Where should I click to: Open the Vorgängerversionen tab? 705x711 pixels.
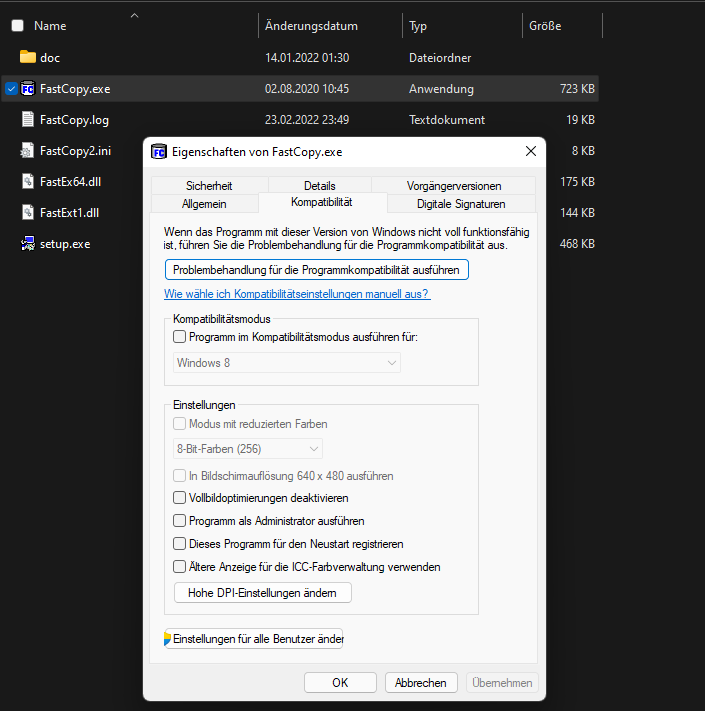click(454, 186)
